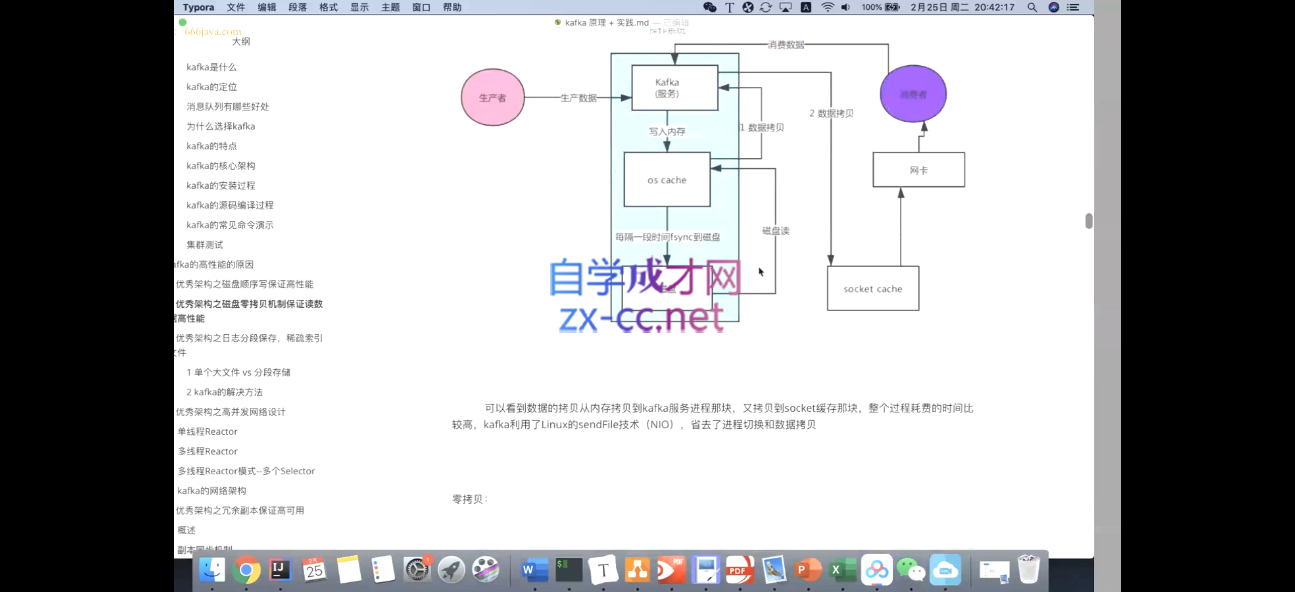Open the volume control in menu bar
Viewport: 1295px width, 592px height.
tap(845, 7)
